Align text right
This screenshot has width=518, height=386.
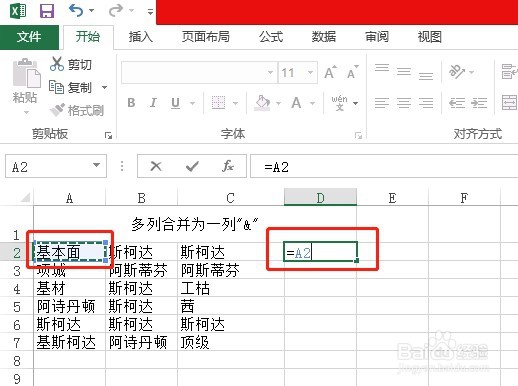click(x=426, y=103)
